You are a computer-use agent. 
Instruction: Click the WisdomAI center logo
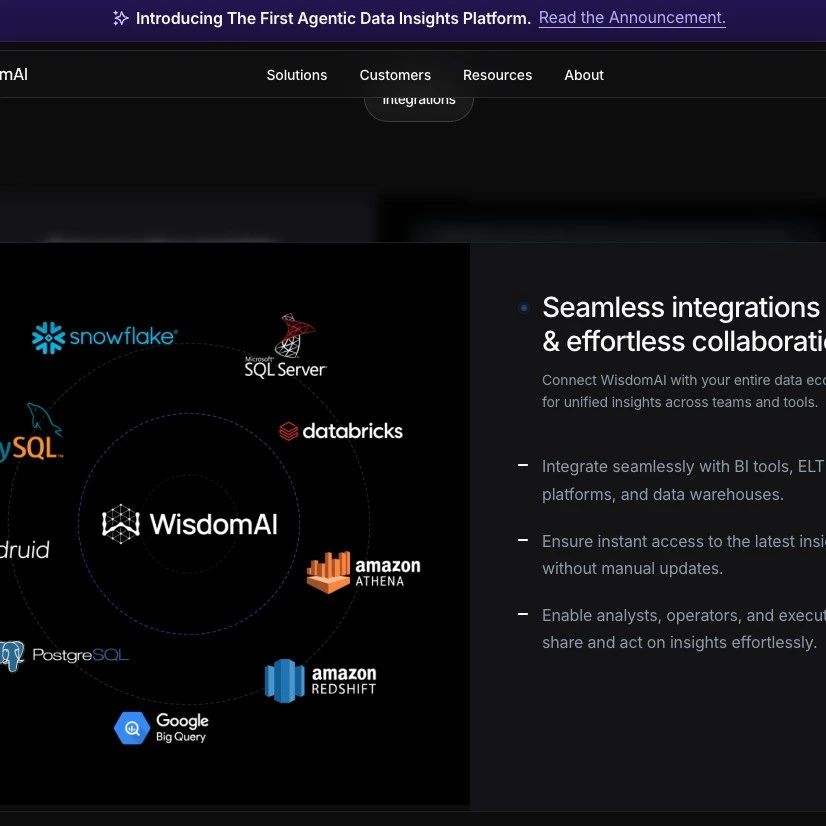[190, 524]
